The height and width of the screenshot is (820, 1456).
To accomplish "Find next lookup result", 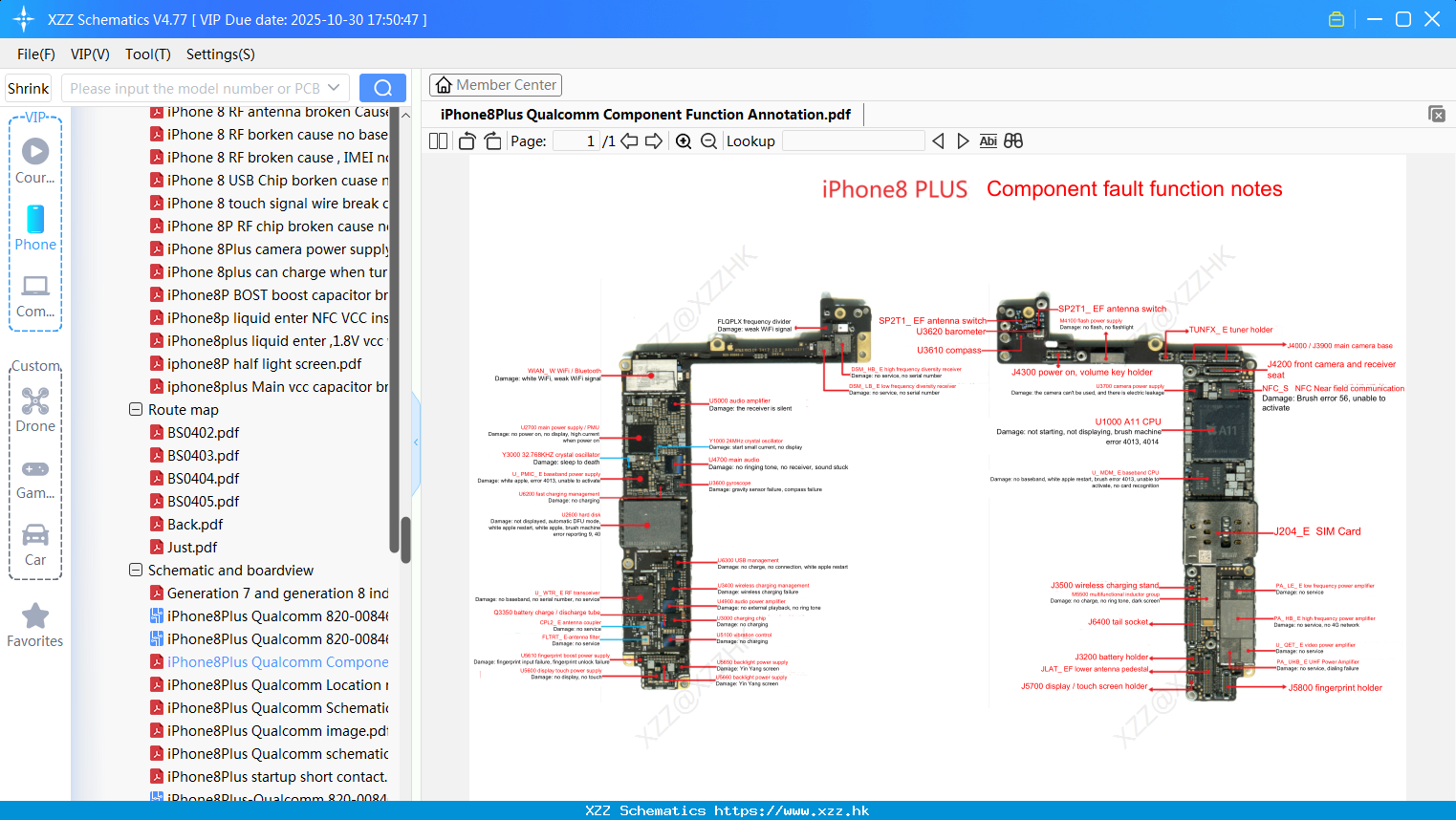I will point(963,141).
